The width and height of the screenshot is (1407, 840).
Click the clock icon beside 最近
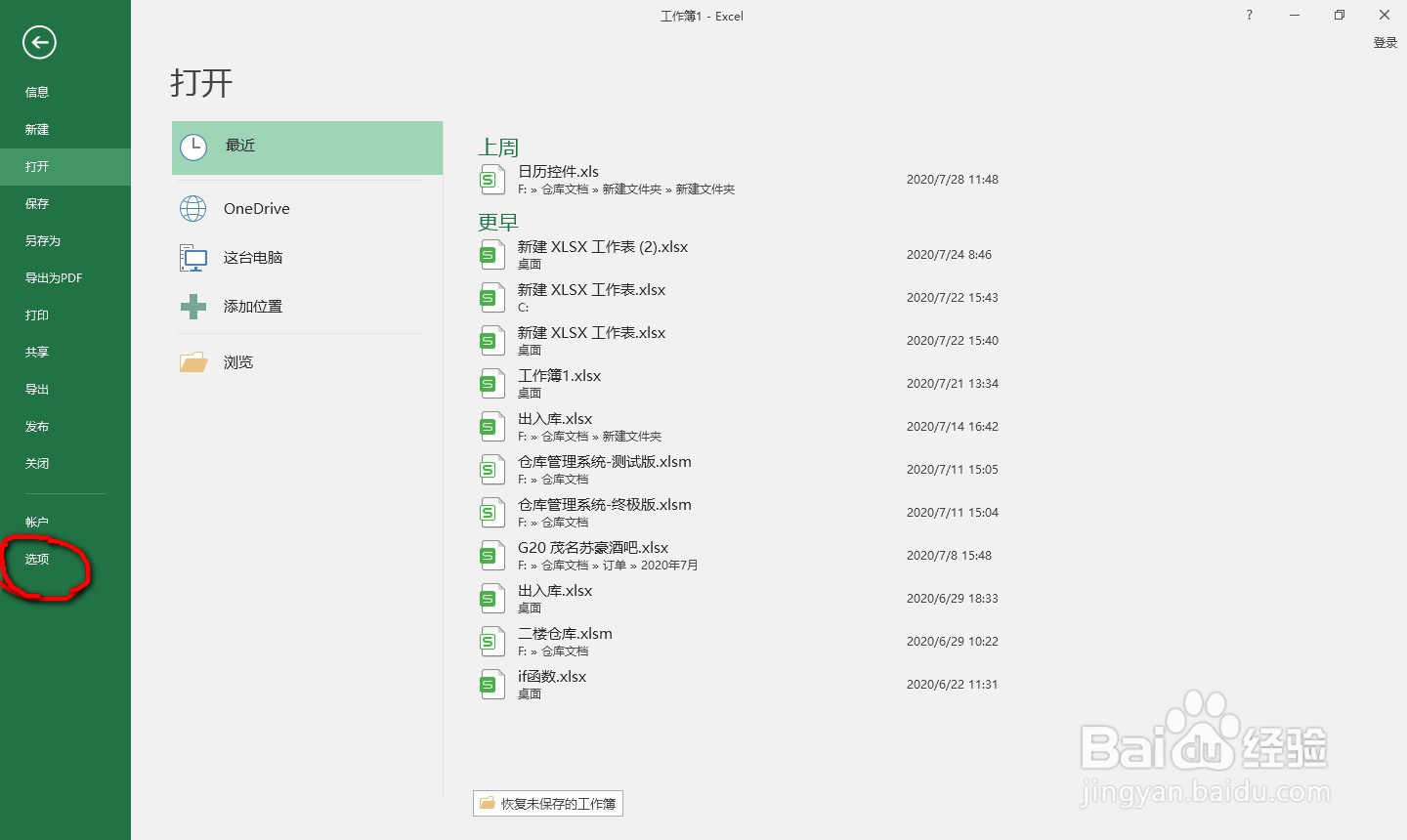193,147
